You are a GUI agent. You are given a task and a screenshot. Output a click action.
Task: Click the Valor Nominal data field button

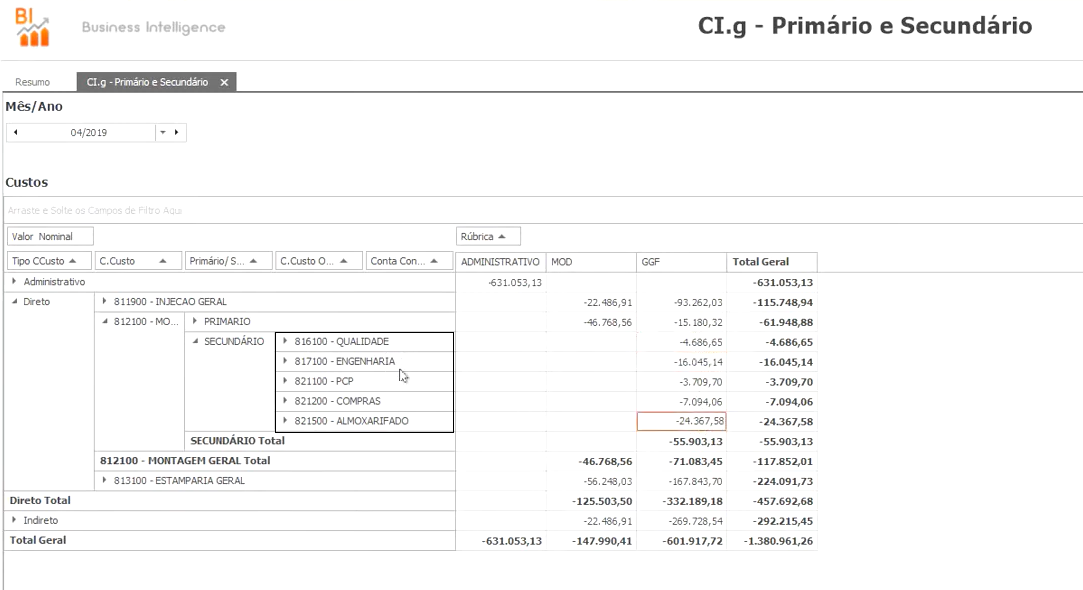point(50,236)
